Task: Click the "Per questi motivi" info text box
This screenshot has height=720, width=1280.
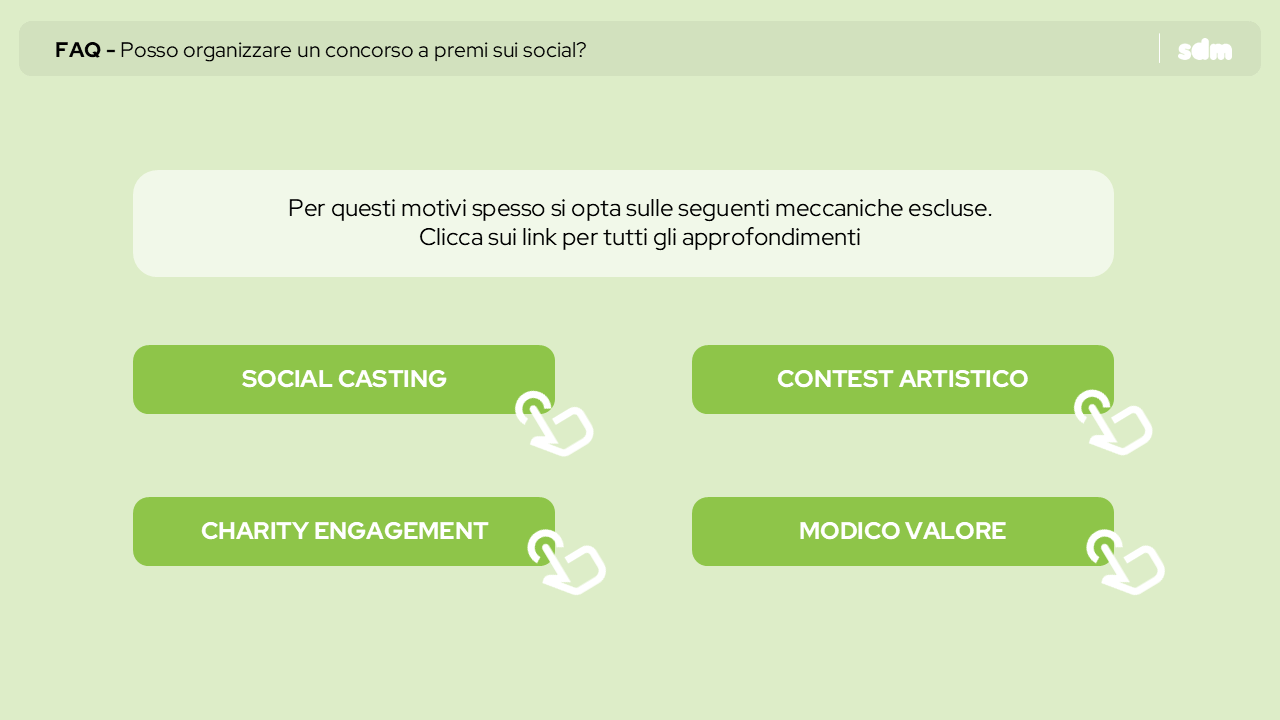Action: pyautogui.click(x=623, y=223)
